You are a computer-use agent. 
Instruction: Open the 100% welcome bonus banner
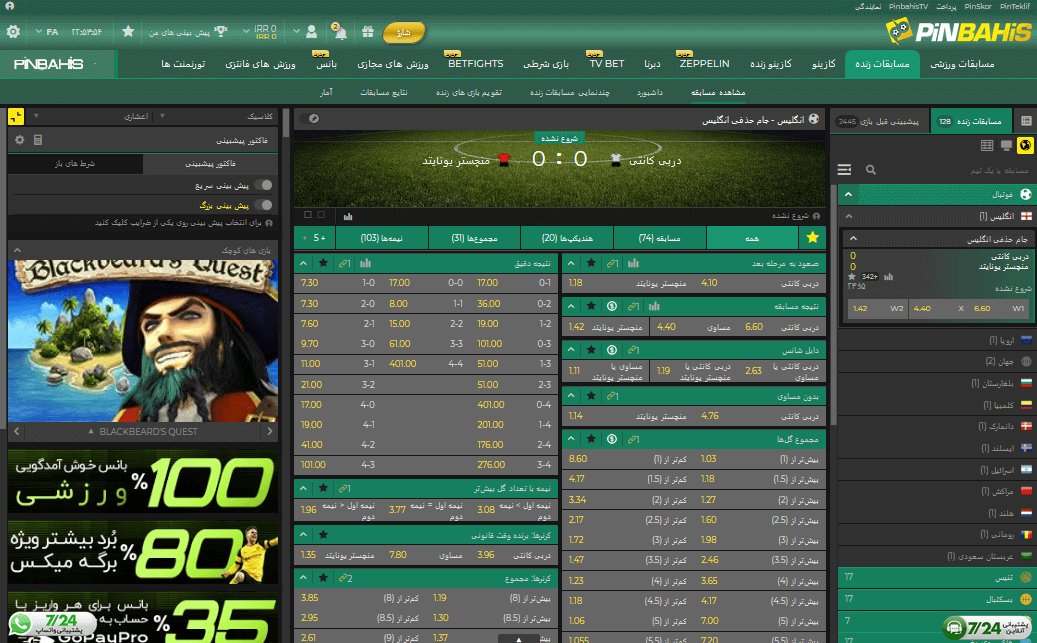[143, 481]
